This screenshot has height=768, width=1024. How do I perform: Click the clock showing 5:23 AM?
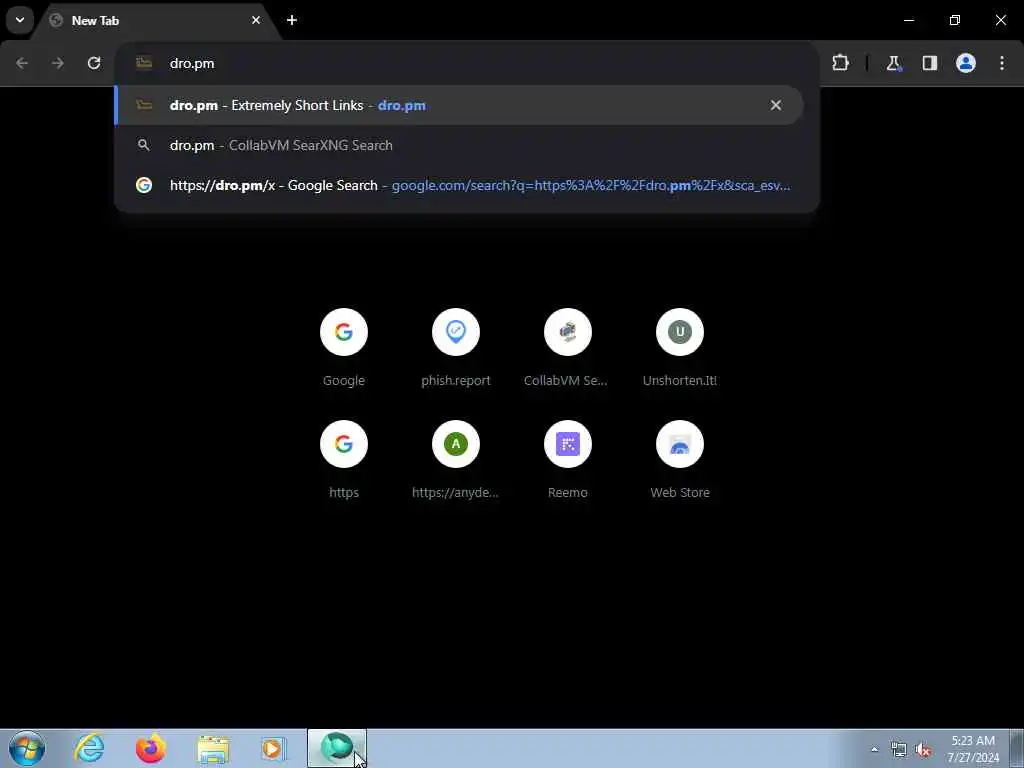pos(973,749)
